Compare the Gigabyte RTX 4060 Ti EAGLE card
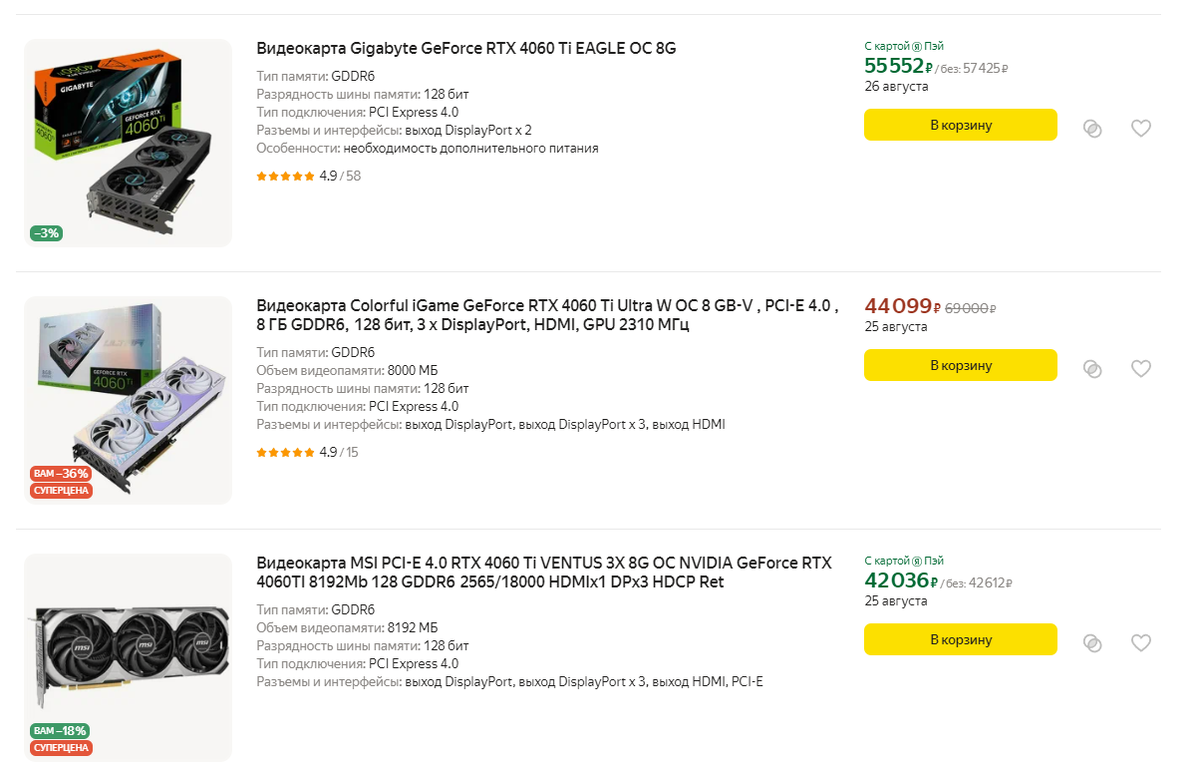The width and height of the screenshot is (1200, 768). click(x=1093, y=128)
